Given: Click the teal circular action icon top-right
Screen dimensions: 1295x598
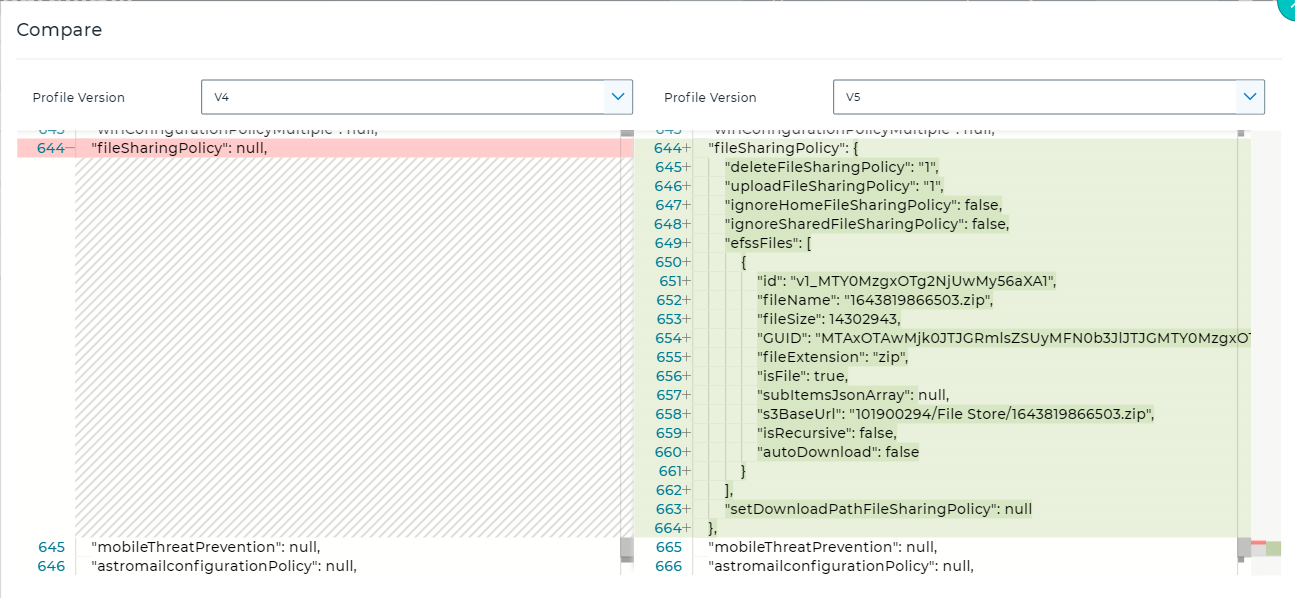Looking at the screenshot, I should click(1288, 9).
